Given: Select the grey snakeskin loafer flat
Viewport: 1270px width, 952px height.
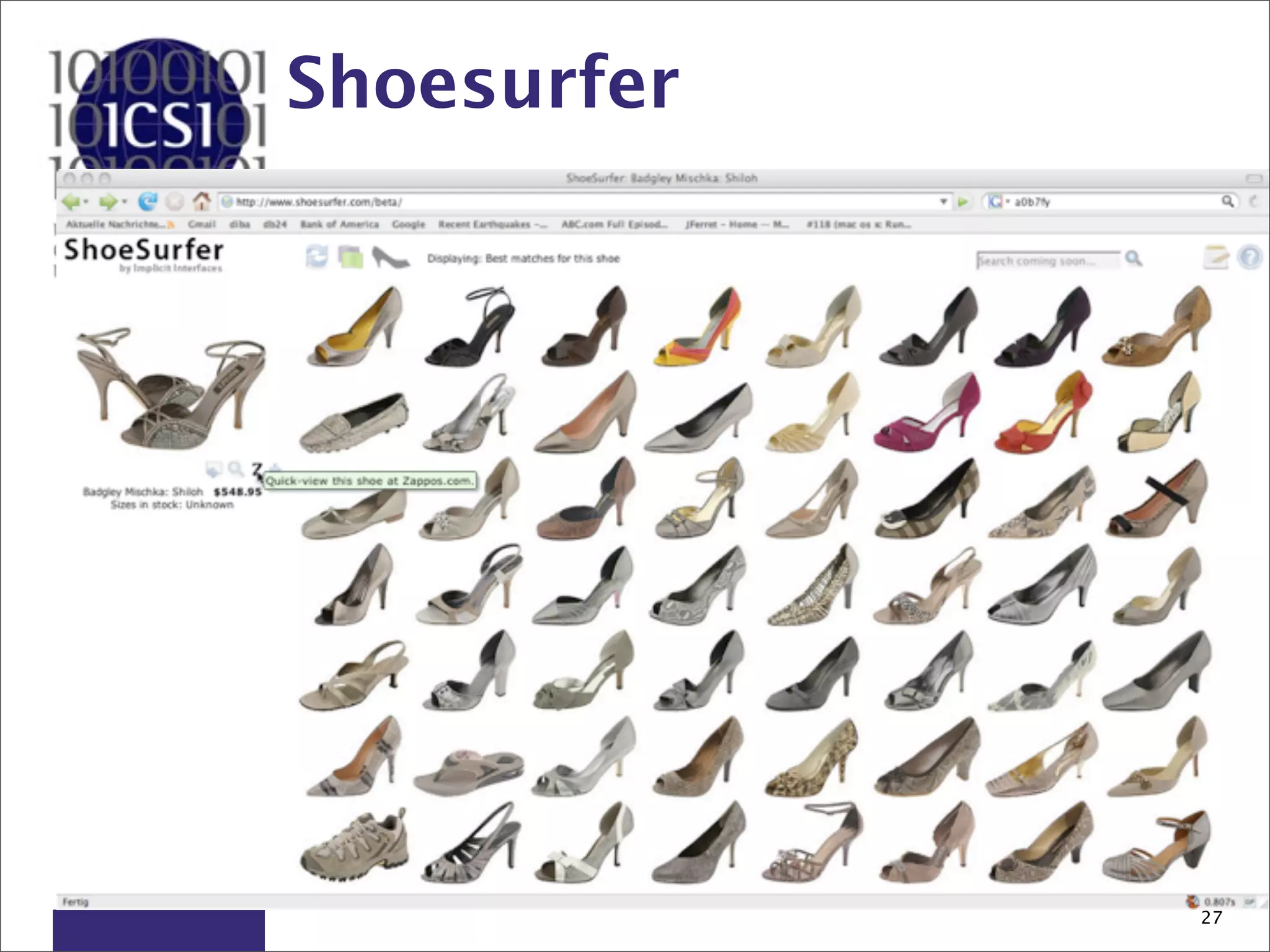Looking at the screenshot, I should (353, 421).
